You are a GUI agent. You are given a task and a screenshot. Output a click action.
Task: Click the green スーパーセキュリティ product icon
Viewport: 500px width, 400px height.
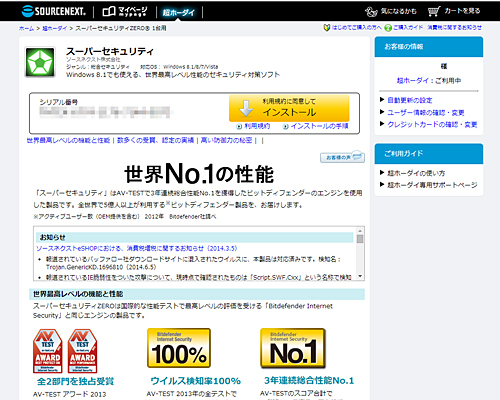pos(40,62)
